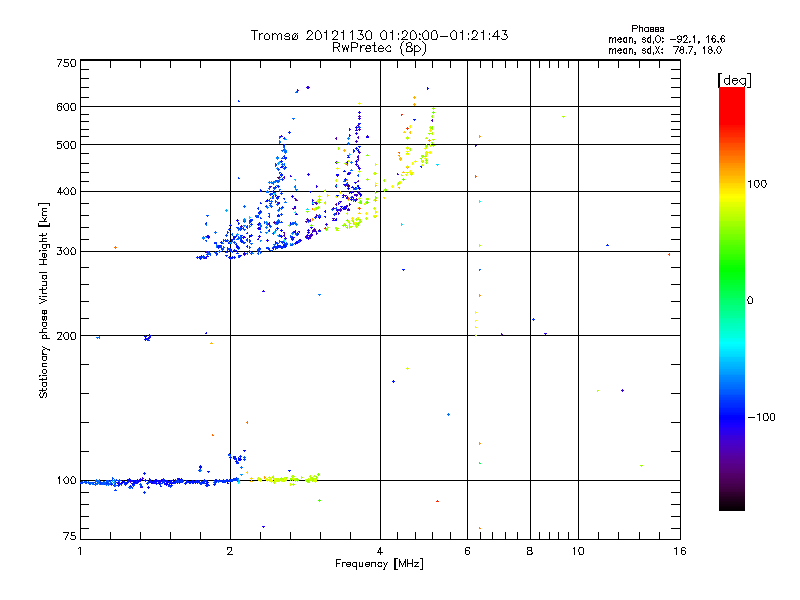
Task: Click the x-axis tick label '2'
Action: pos(230,551)
